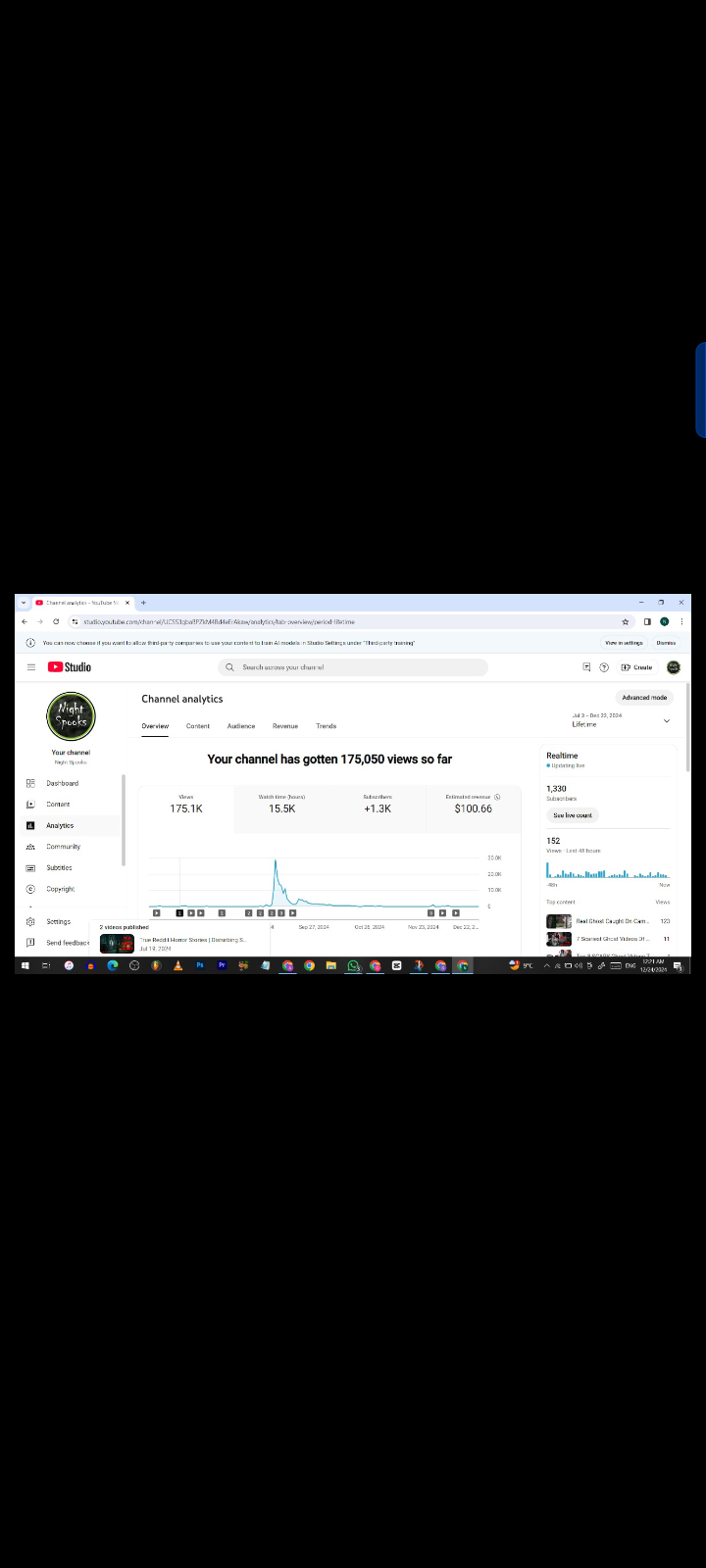This screenshot has width=706, height=1568.
Task: Open the Windows Start menu
Action: (25, 965)
